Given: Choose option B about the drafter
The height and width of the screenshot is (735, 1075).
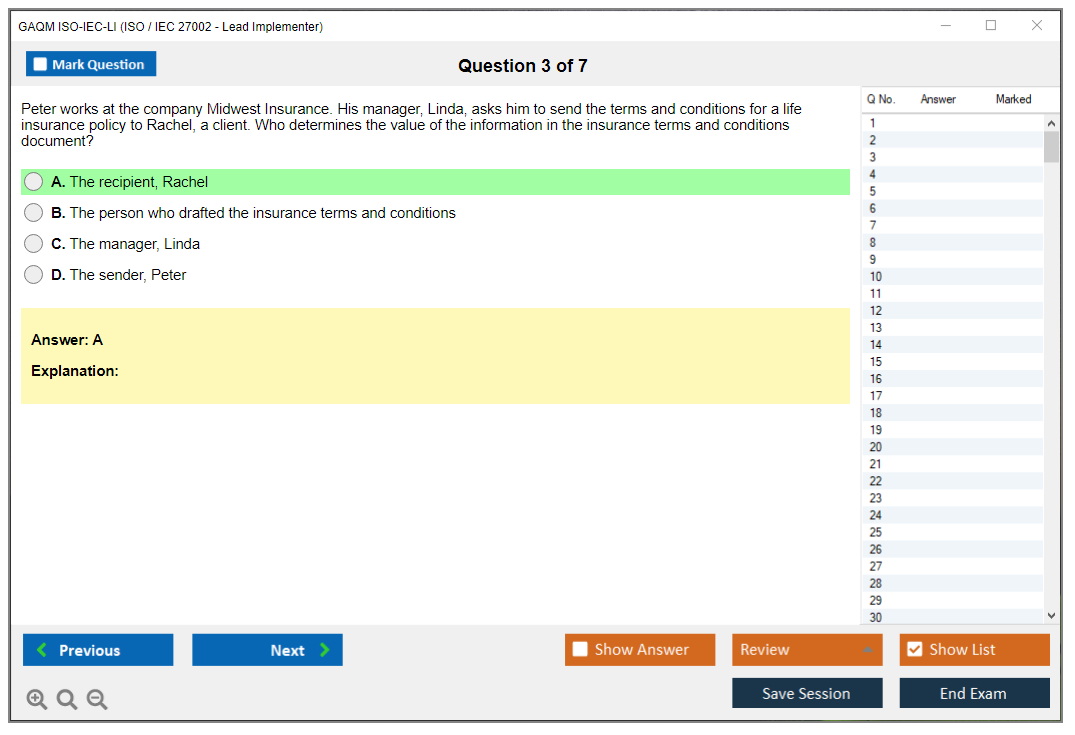Looking at the screenshot, I should [x=34, y=213].
